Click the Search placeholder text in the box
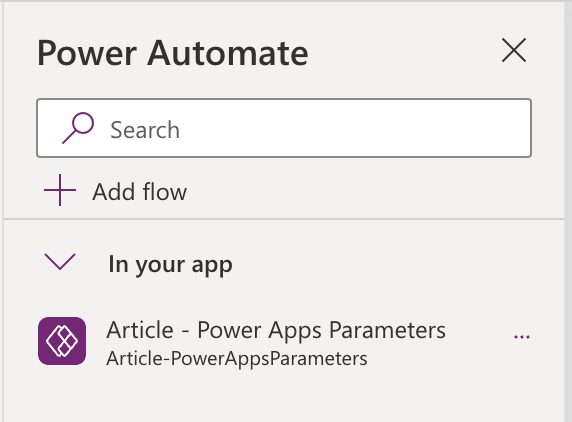Screen dimensions: 572x422 click(145, 129)
